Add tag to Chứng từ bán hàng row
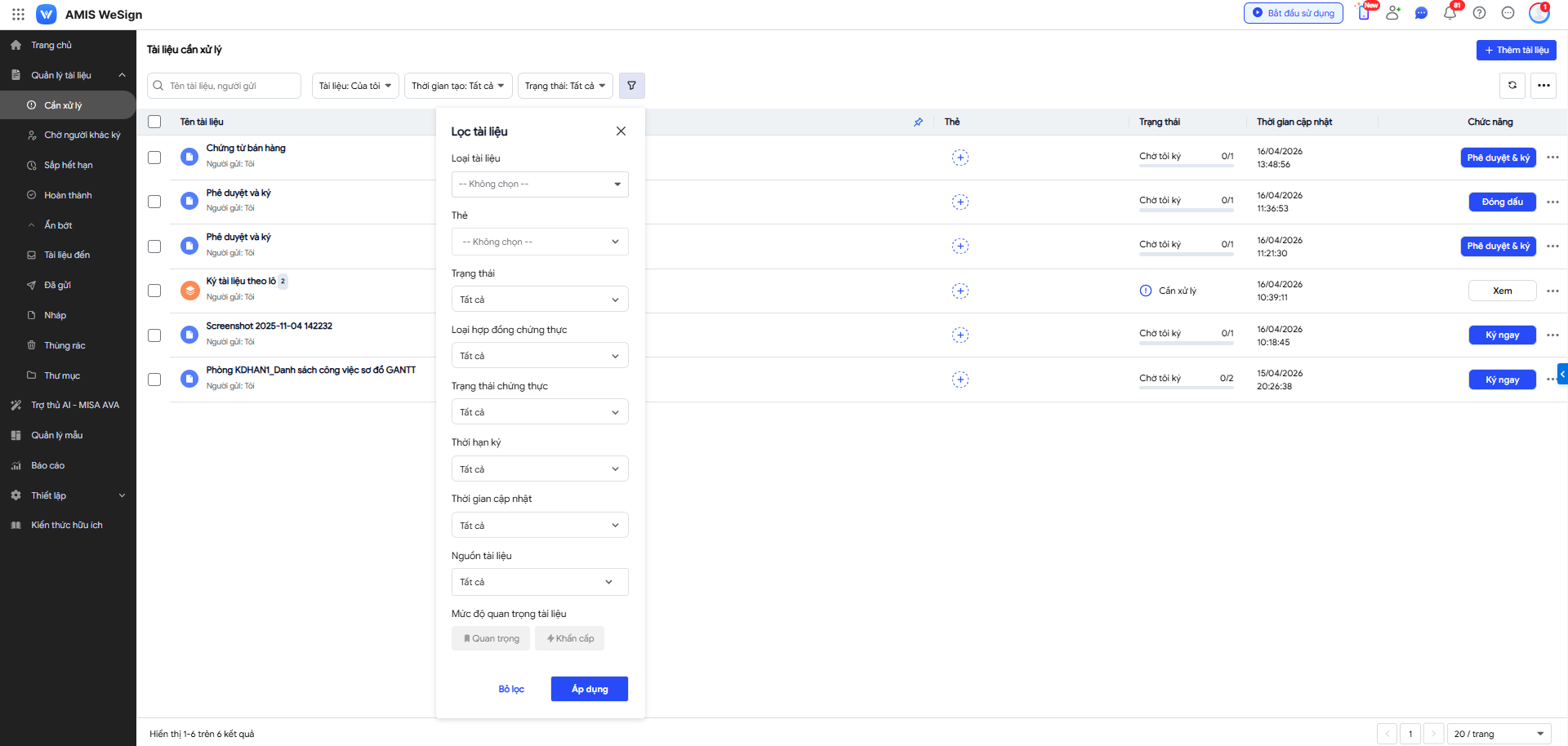The height and width of the screenshot is (746, 1568). [x=960, y=158]
